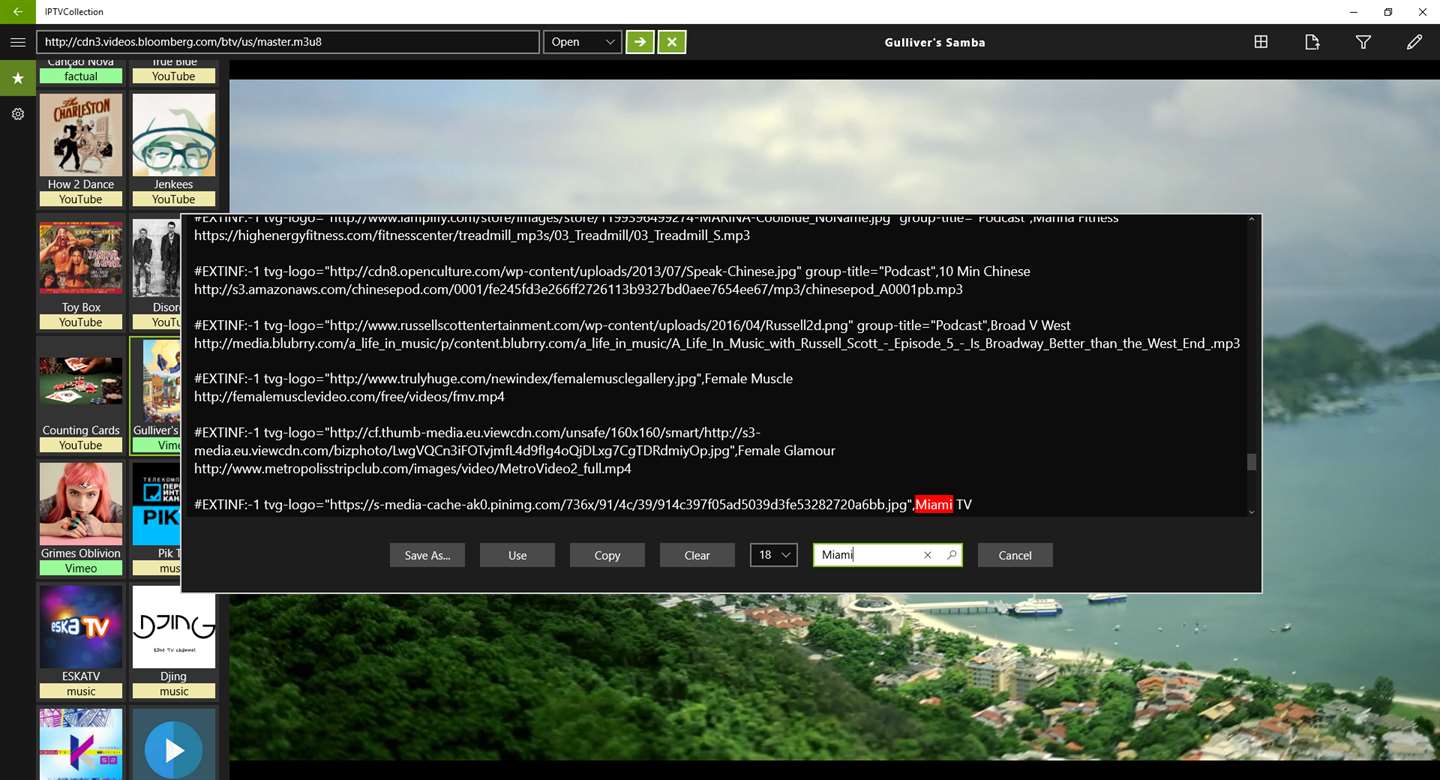Click the green go arrow button
Screen dimensions: 1440x780
tap(640, 42)
